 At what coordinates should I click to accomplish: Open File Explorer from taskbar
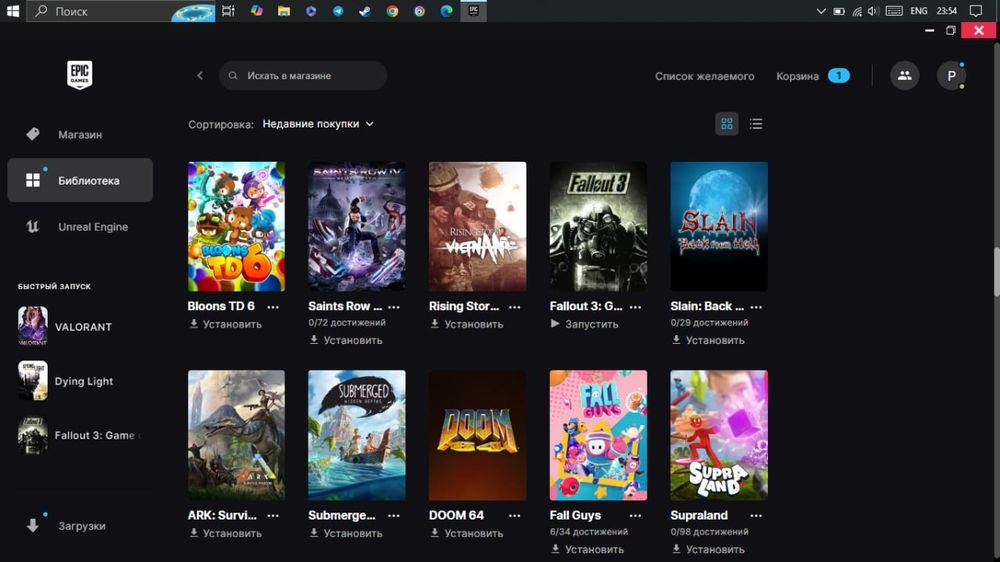284,11
